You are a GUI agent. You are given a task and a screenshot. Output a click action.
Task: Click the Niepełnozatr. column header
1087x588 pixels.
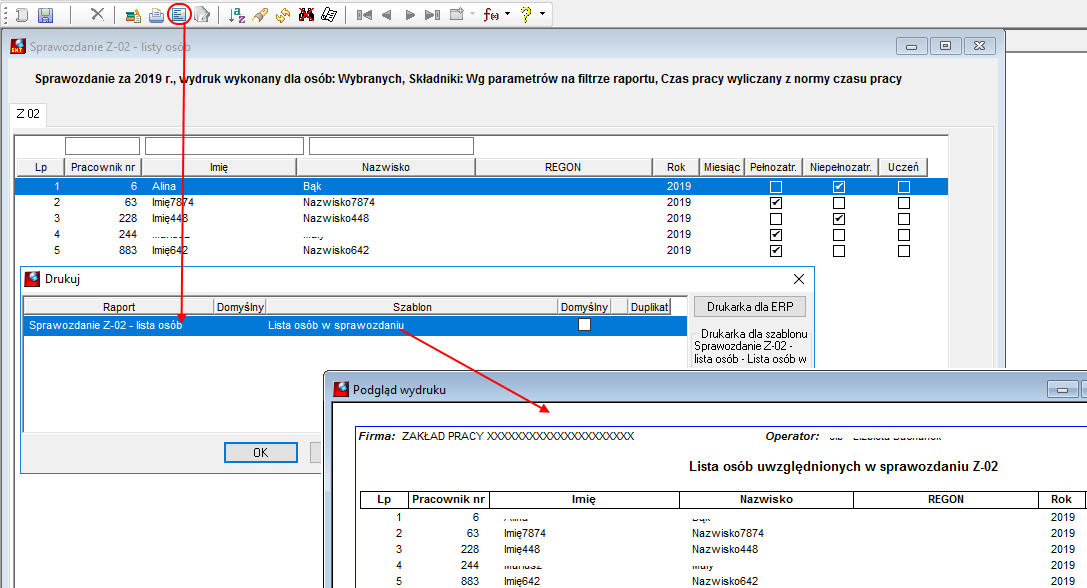[841, 167]
